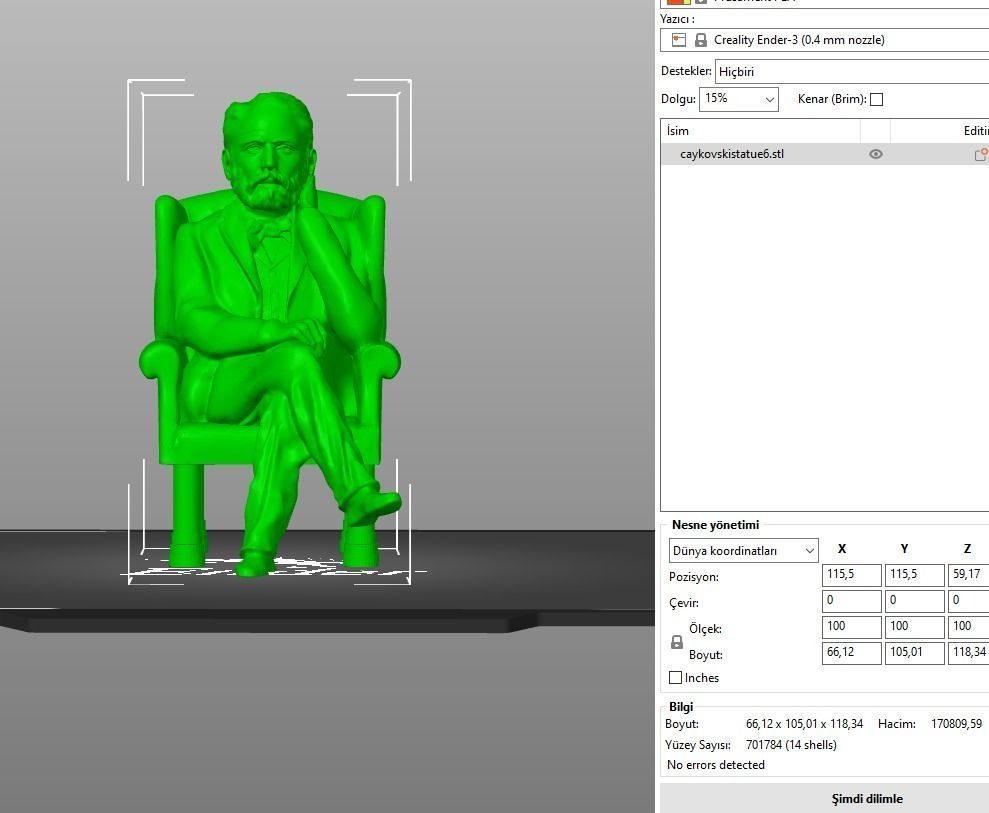Check the Inches checkbox

coord(676,678)
